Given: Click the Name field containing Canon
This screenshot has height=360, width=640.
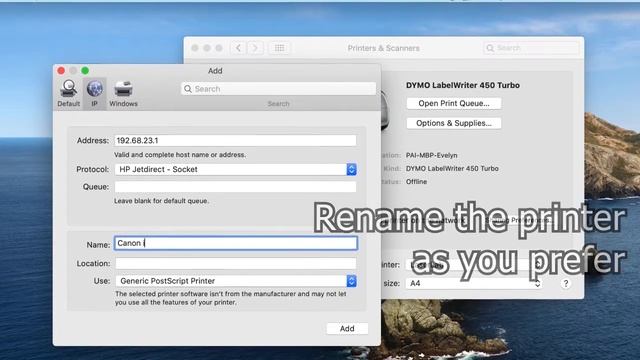Looking at the screenshot, I should pyautogui.click(x=236, y=243).
